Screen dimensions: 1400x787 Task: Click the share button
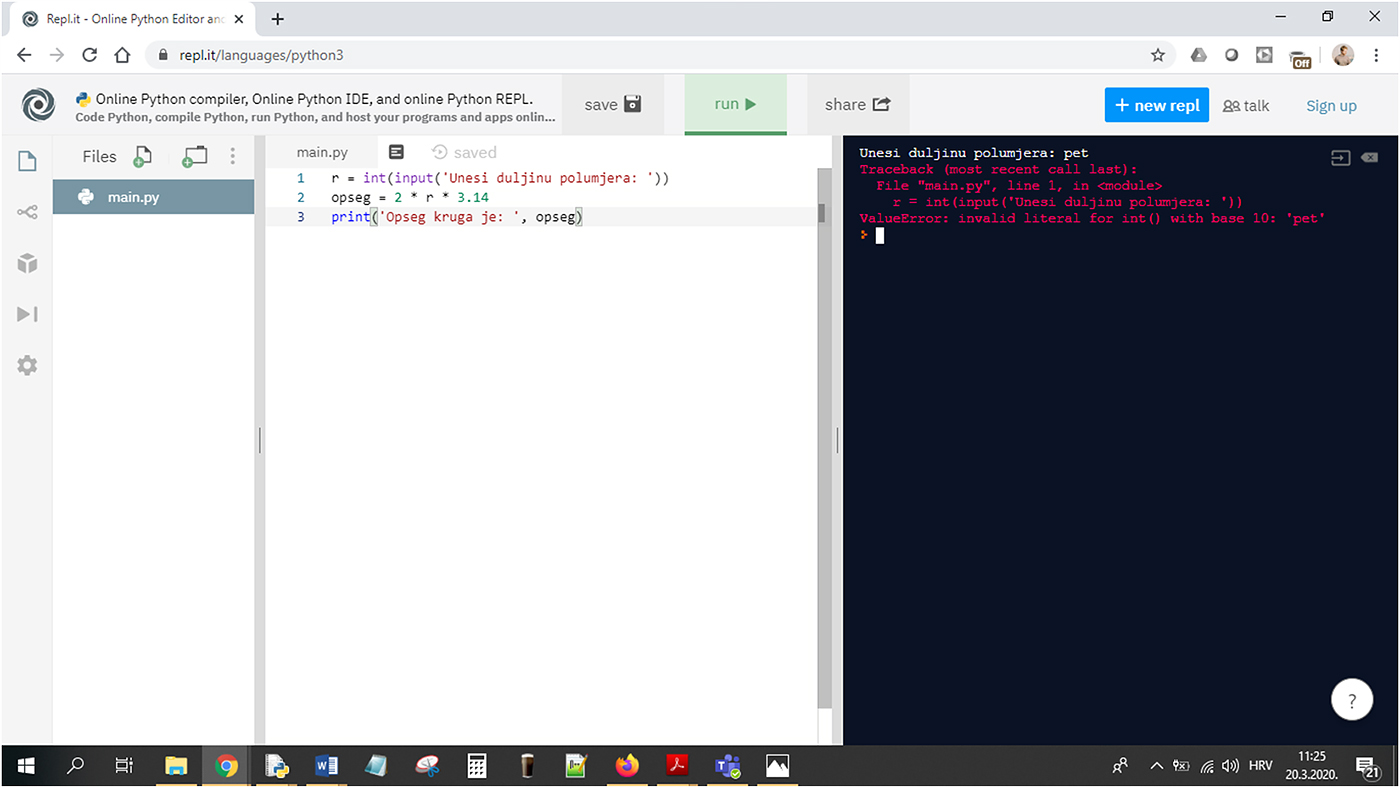[857, 104]
